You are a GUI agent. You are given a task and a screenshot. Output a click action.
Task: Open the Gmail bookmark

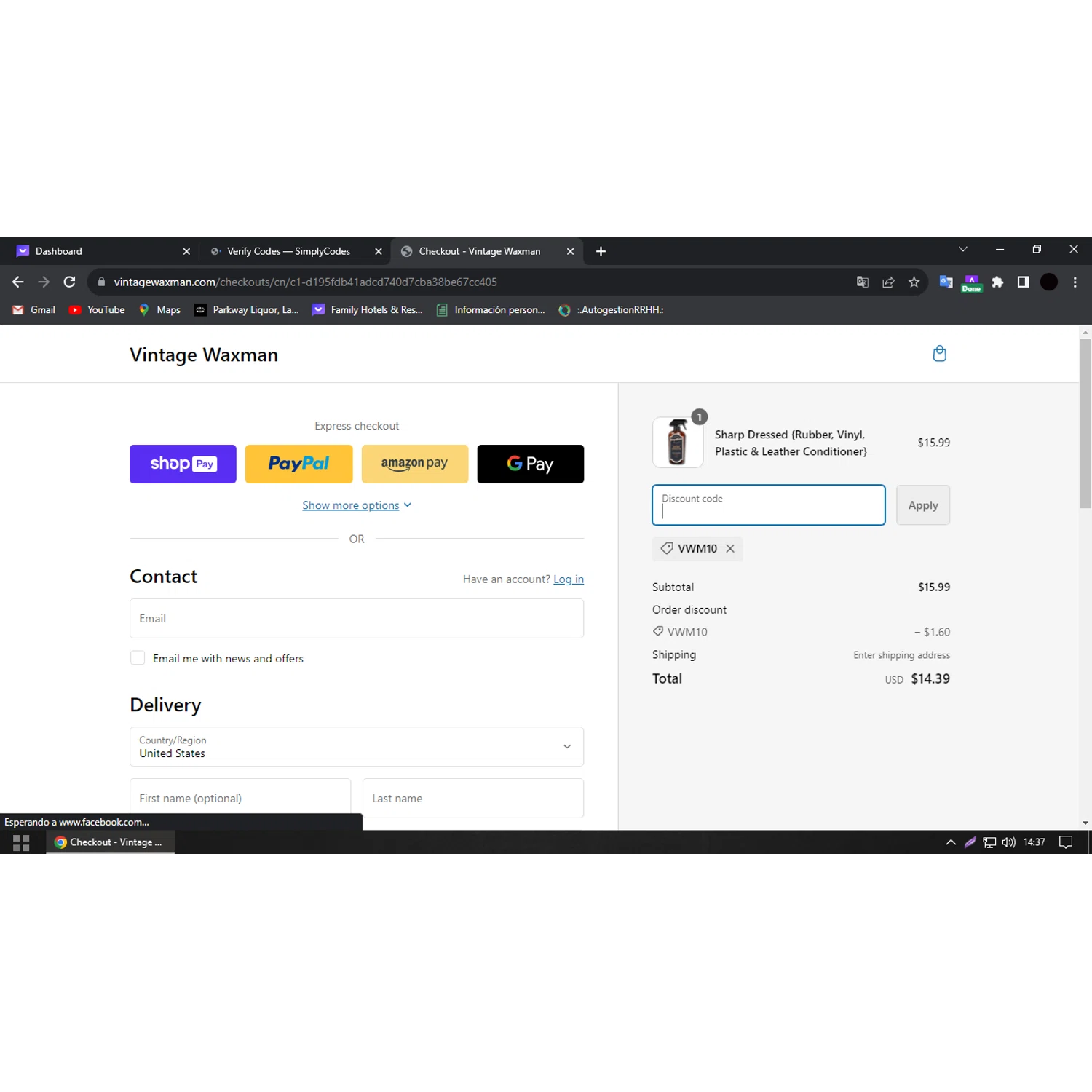click(33, 309)
